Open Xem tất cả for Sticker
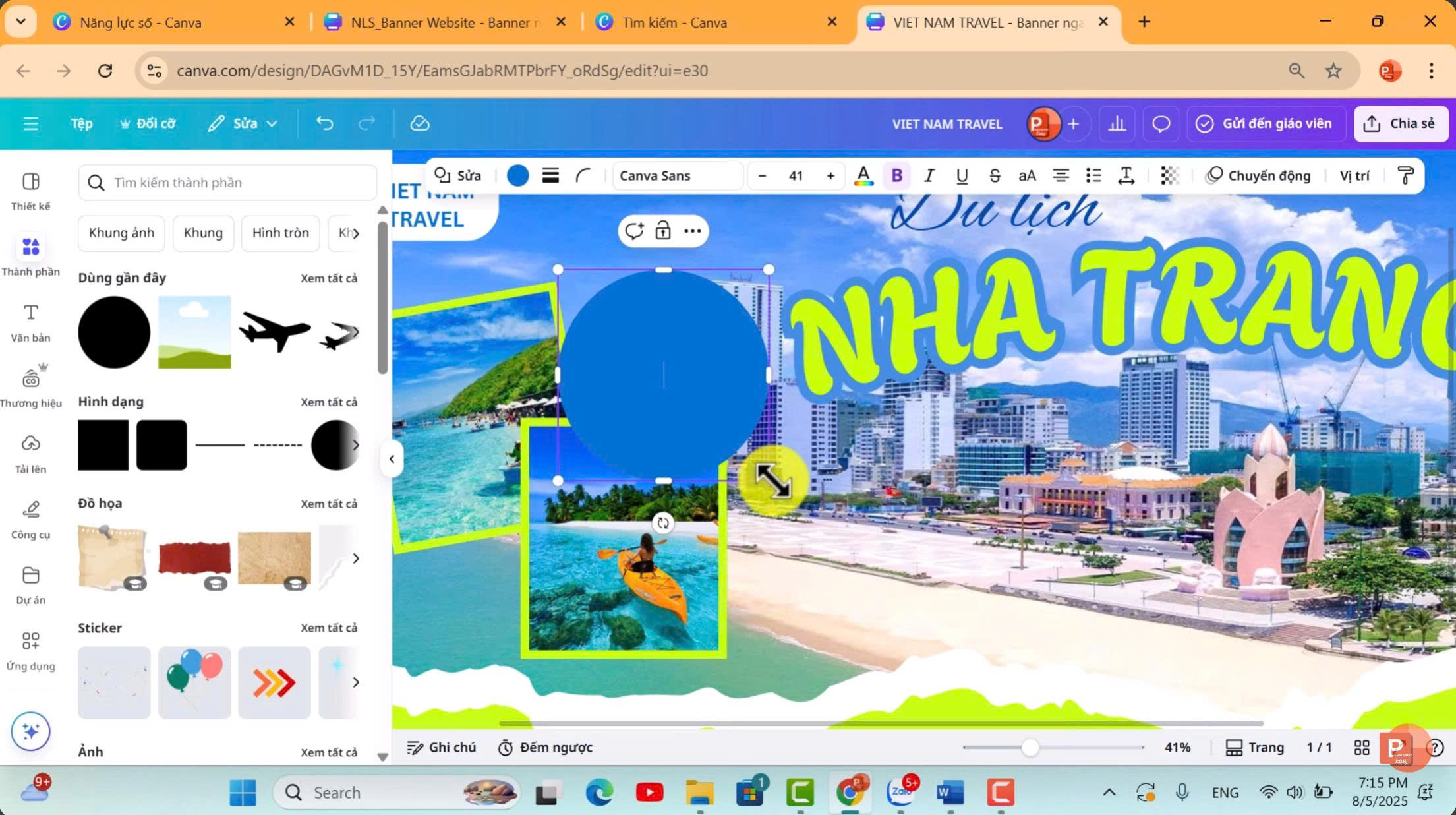 330,627
